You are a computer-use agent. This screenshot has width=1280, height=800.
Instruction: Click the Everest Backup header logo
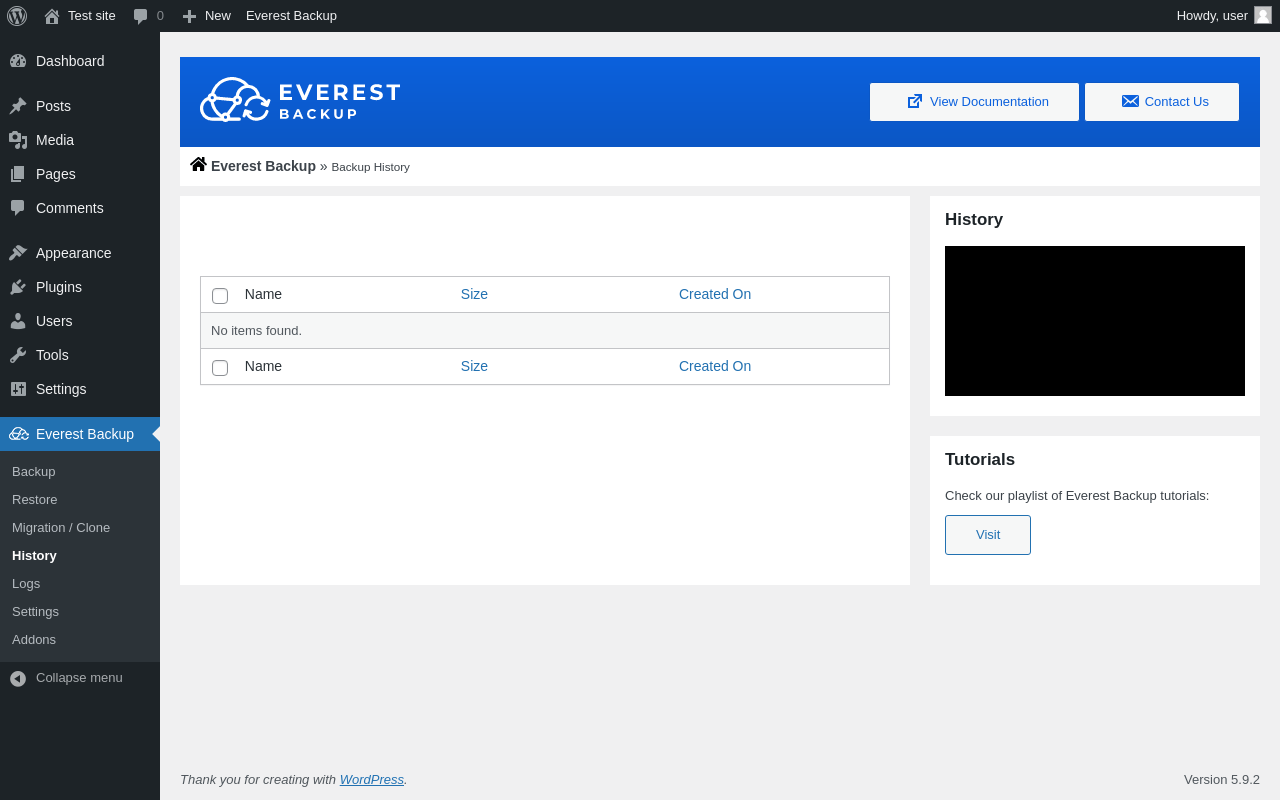pyautogui.click(x=300, y=100)
